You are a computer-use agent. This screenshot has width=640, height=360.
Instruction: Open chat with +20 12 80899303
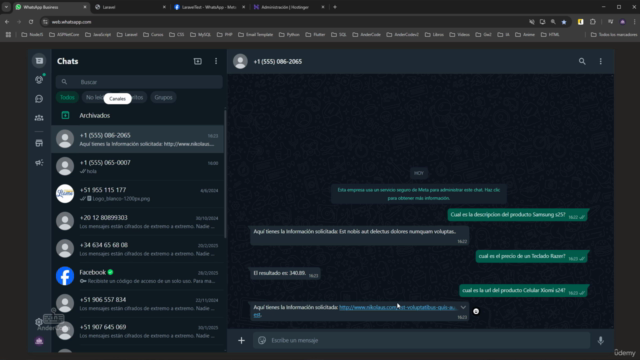click(138, 221)
